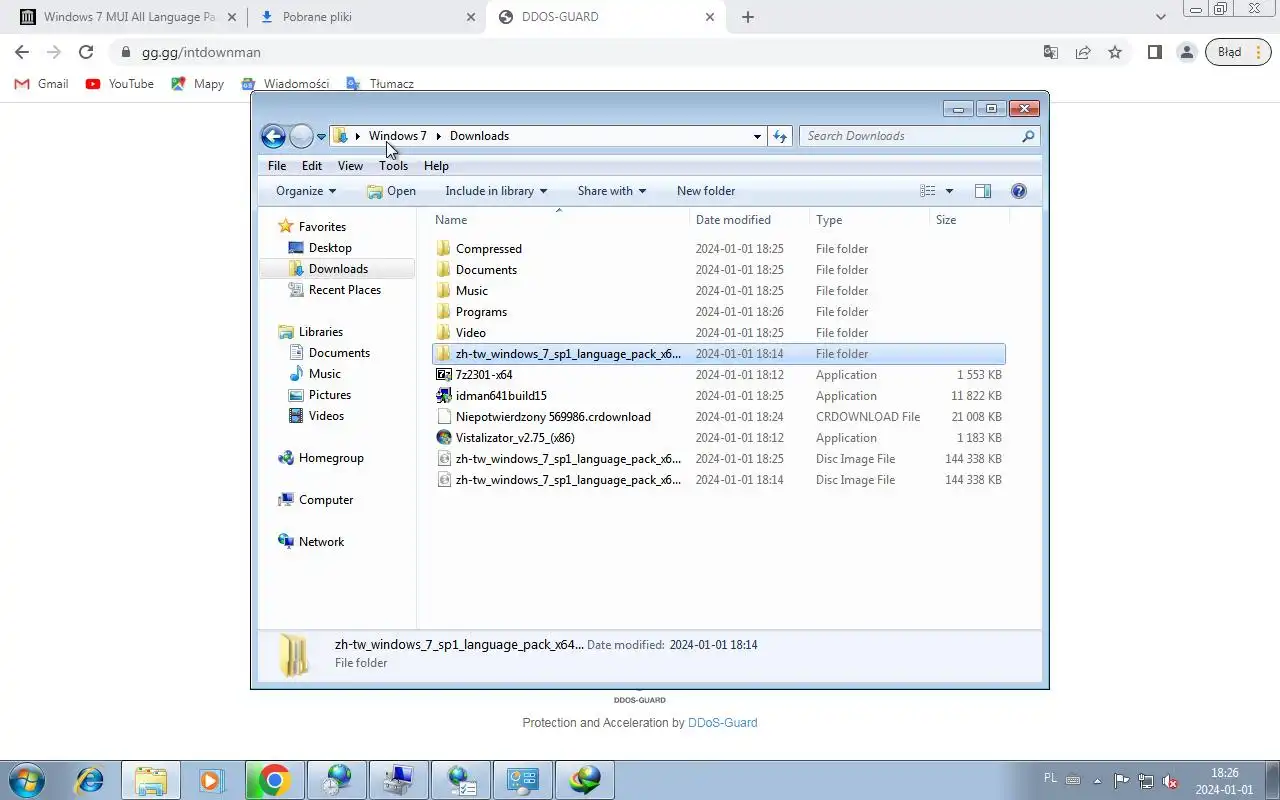Close the DDOS-GUARD tab
1280x800 pixels.
click(x=711, y=17)
